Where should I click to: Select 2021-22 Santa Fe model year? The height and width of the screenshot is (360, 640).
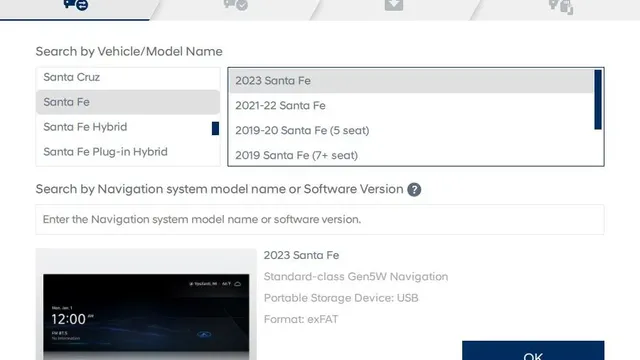tap(411, 106)
